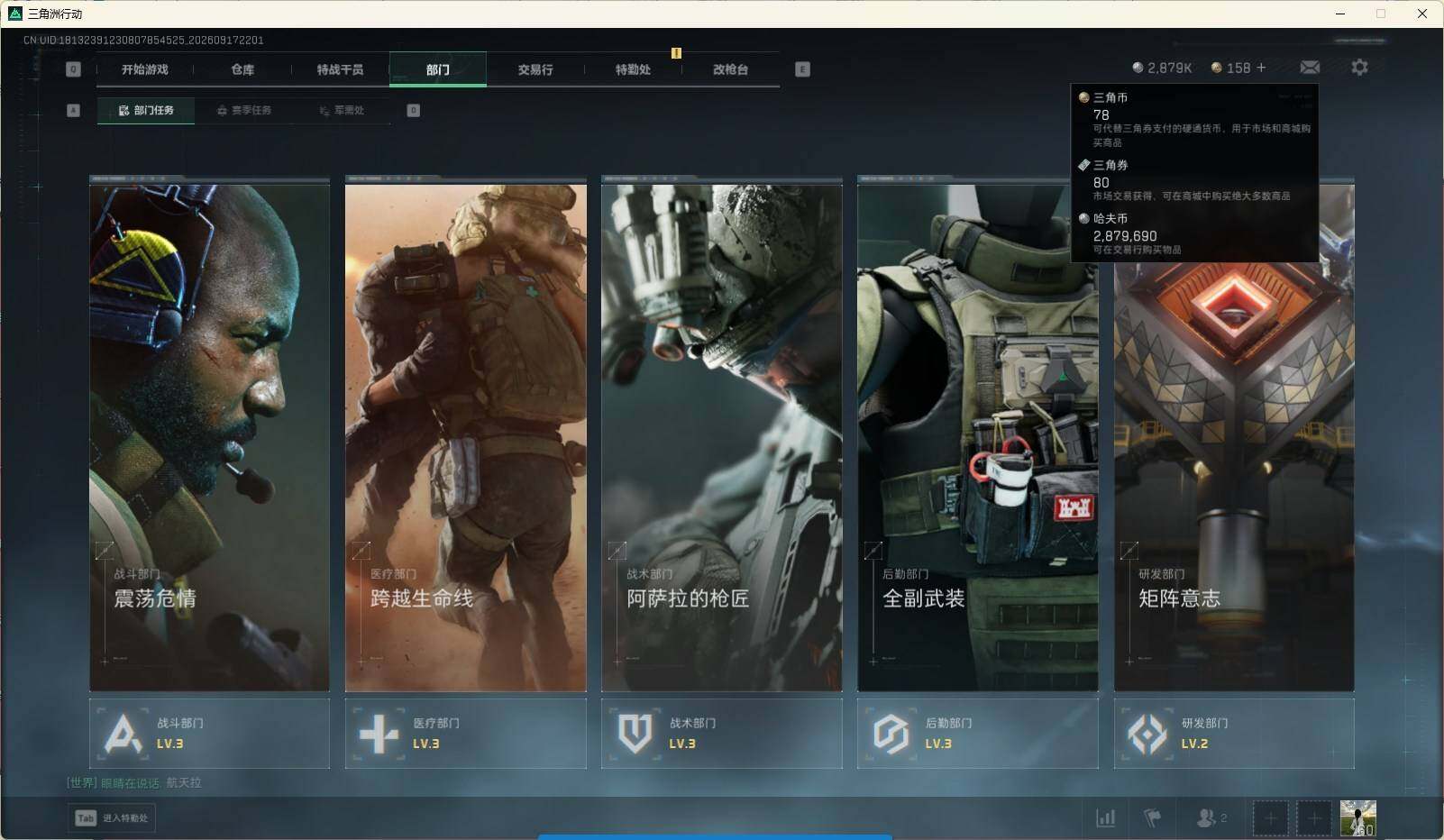Screen dimensions: 1444x840
Task: Click the expand corner icon on 震荡危情 card
Action: [x=105, y=550]
